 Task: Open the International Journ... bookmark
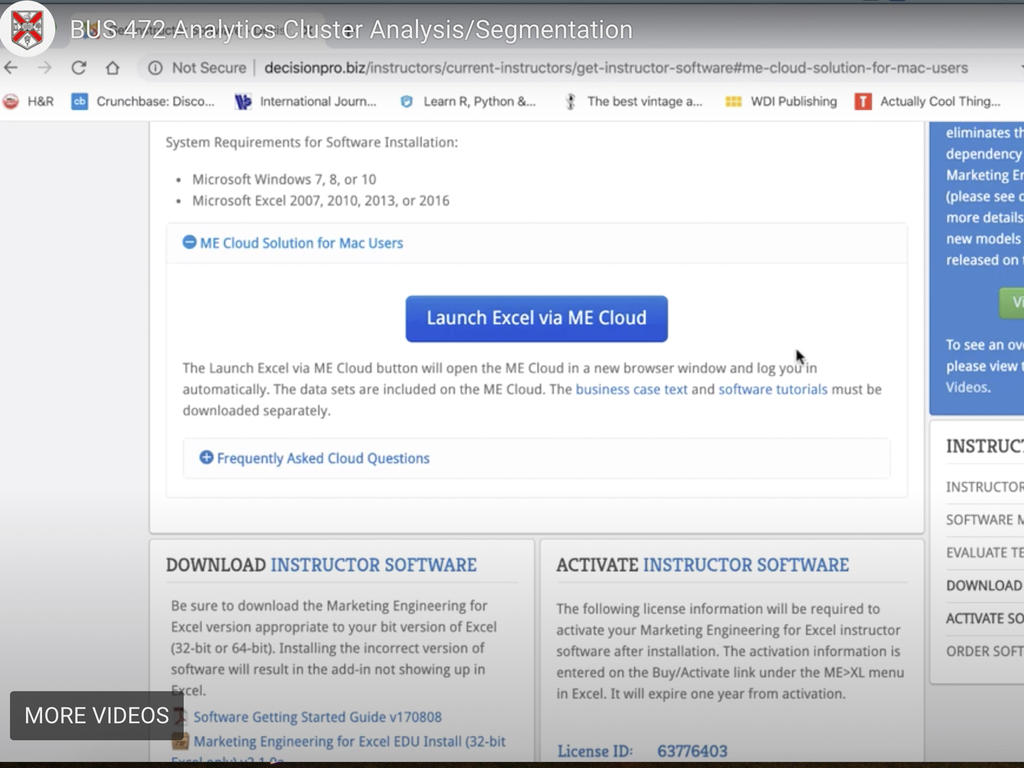point(306,101)
